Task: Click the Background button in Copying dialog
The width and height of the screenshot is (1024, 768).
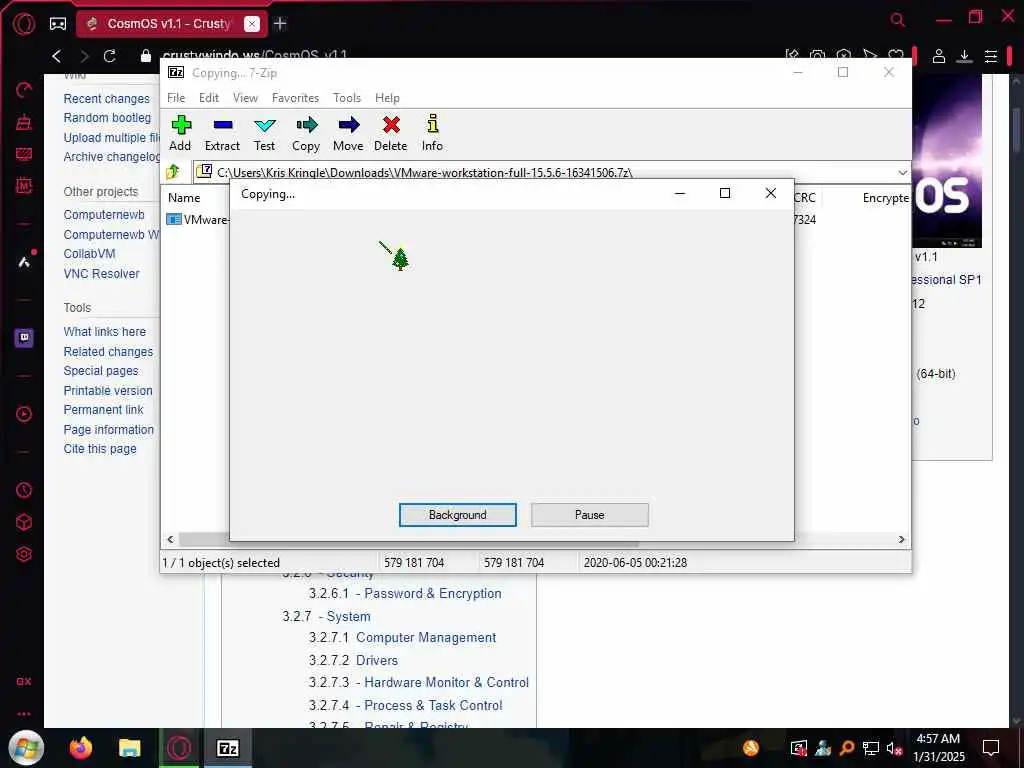Action: 458,515
